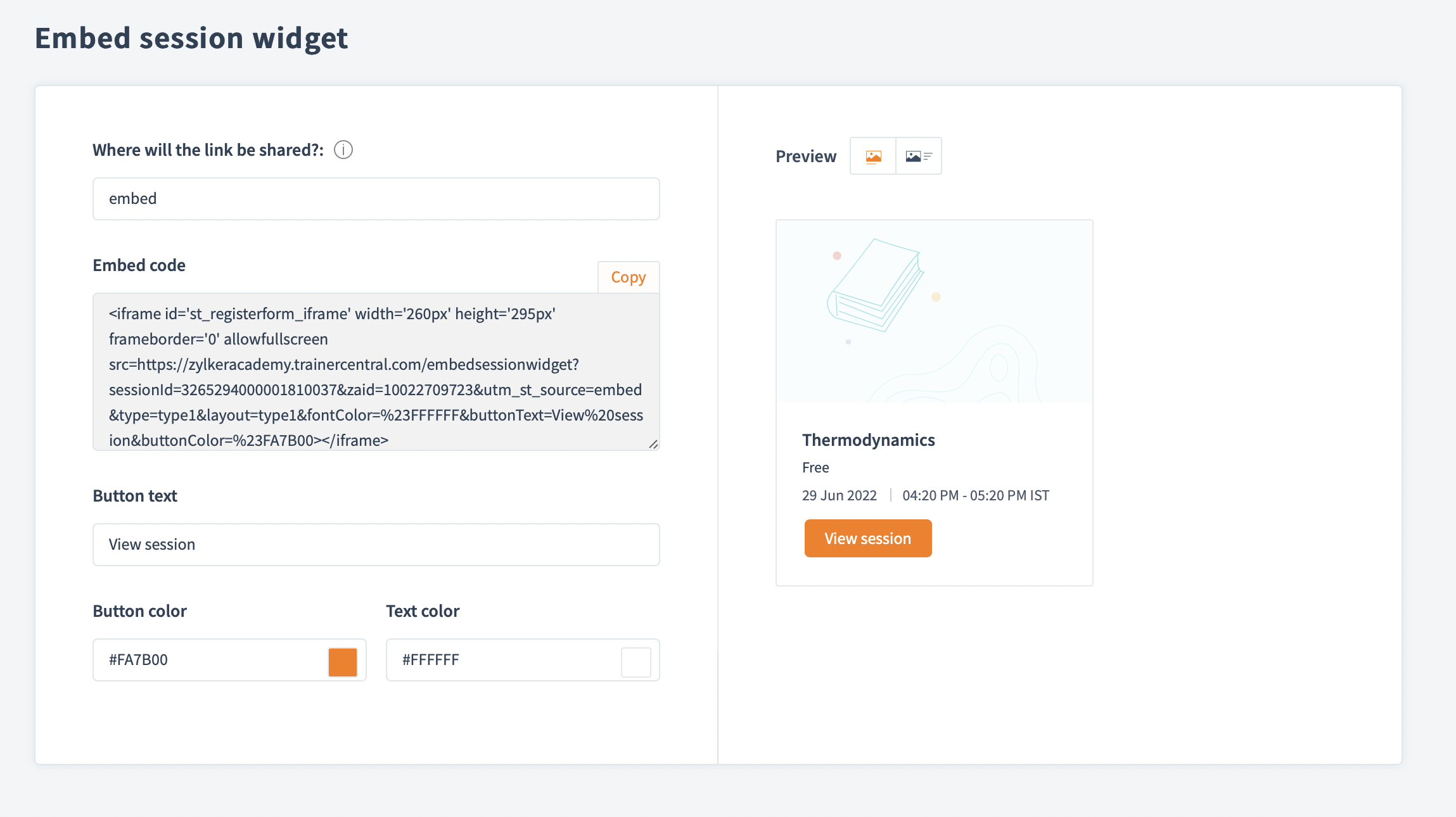Open the white text color swatch
The width and height of the screenshot is (1456, 817).
(x=635, y=662)
